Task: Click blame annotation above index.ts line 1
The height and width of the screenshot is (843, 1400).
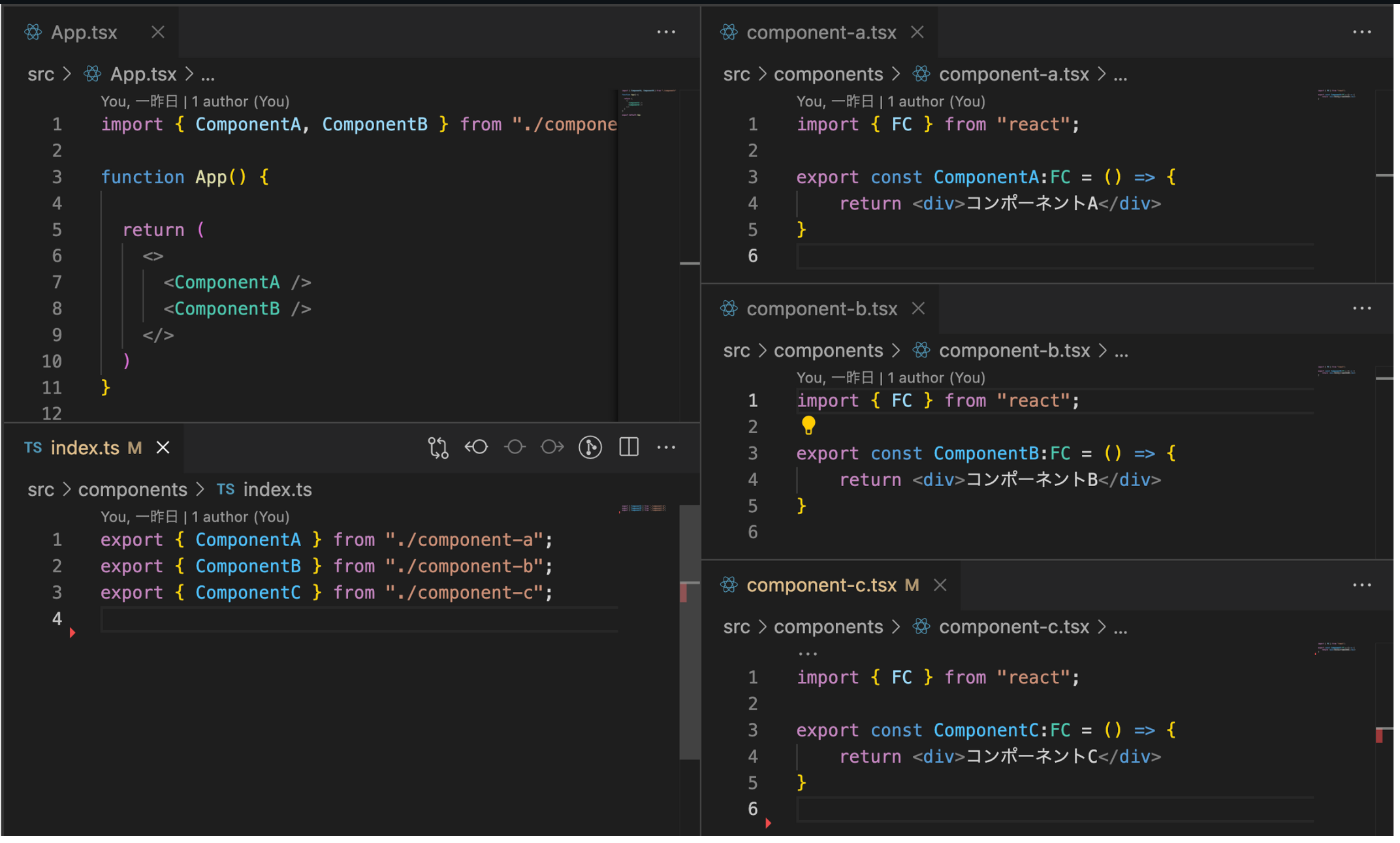Action: (195, 517)
